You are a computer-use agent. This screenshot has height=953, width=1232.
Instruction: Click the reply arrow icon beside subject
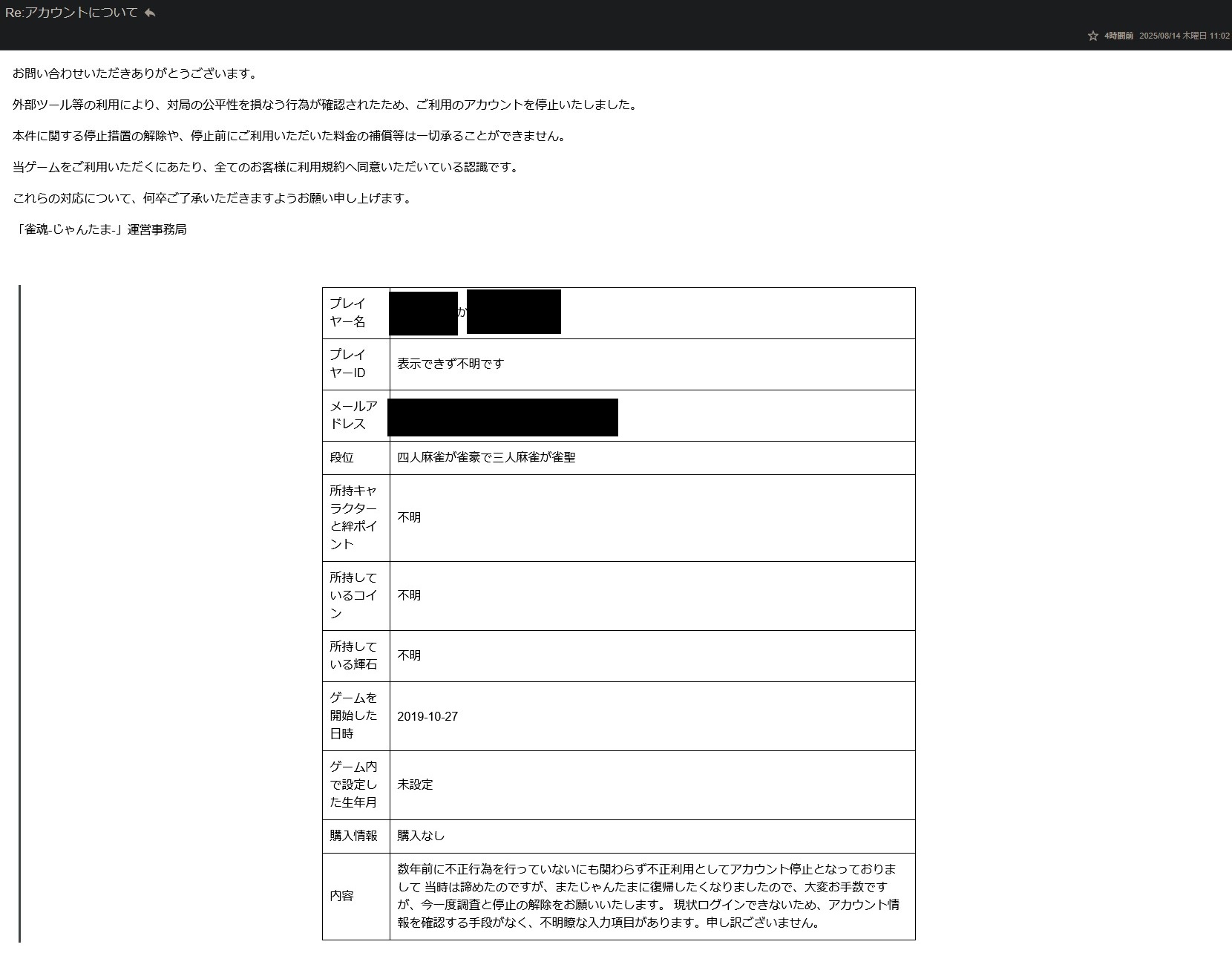150,13
